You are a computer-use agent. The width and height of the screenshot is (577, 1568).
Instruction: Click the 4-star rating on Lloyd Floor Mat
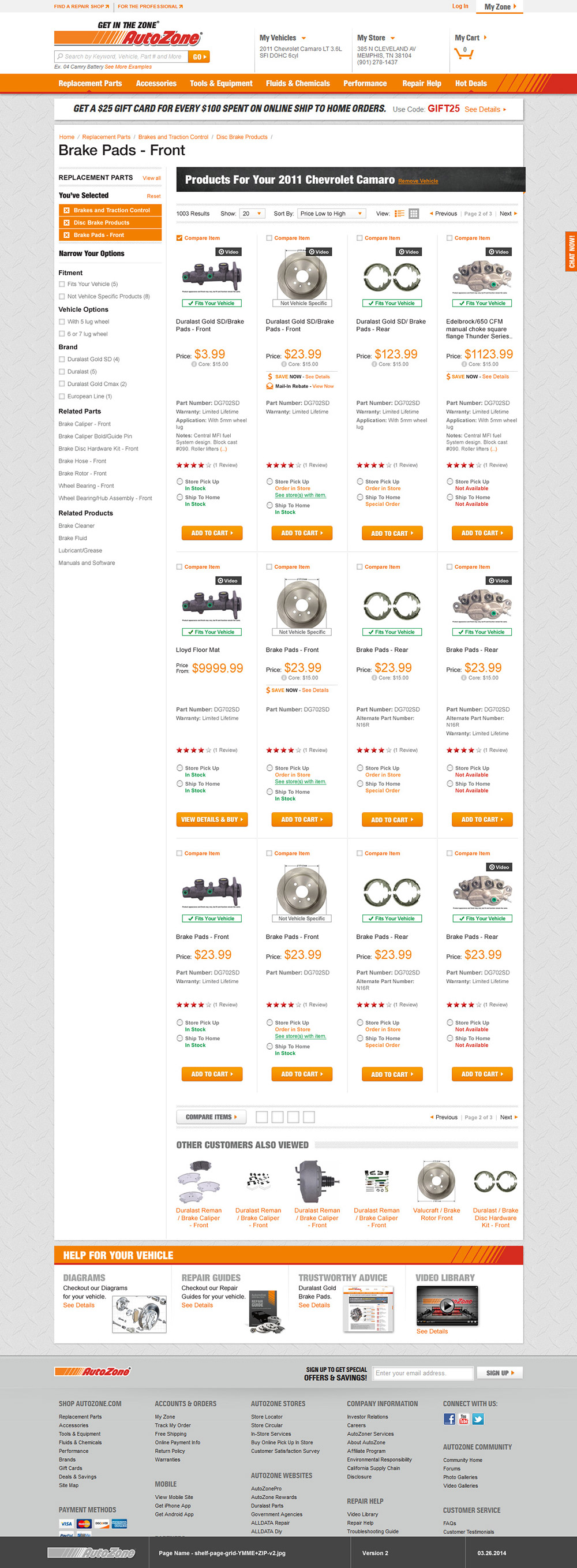pyautogui.click(x=193, y=750)
